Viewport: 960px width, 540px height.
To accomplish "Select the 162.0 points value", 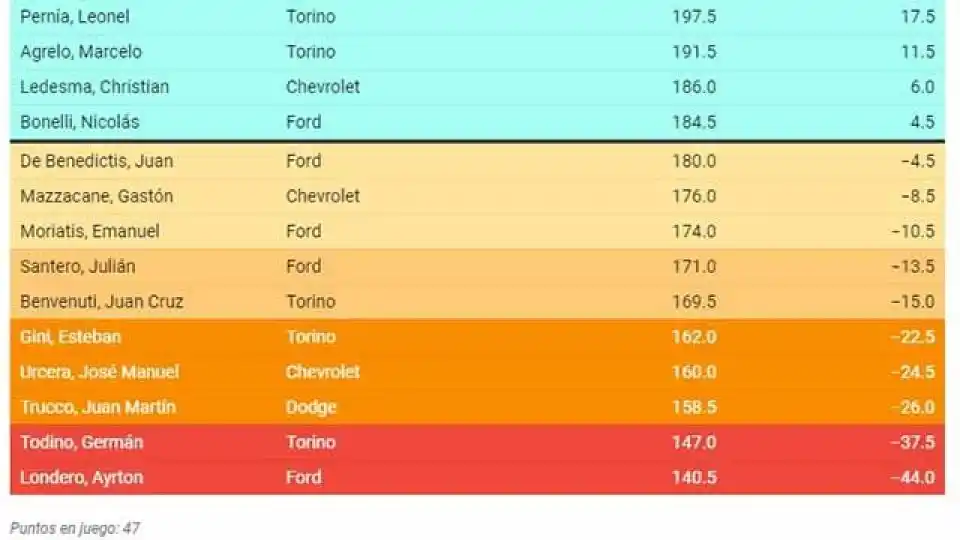I will click(x=694, y=337).
